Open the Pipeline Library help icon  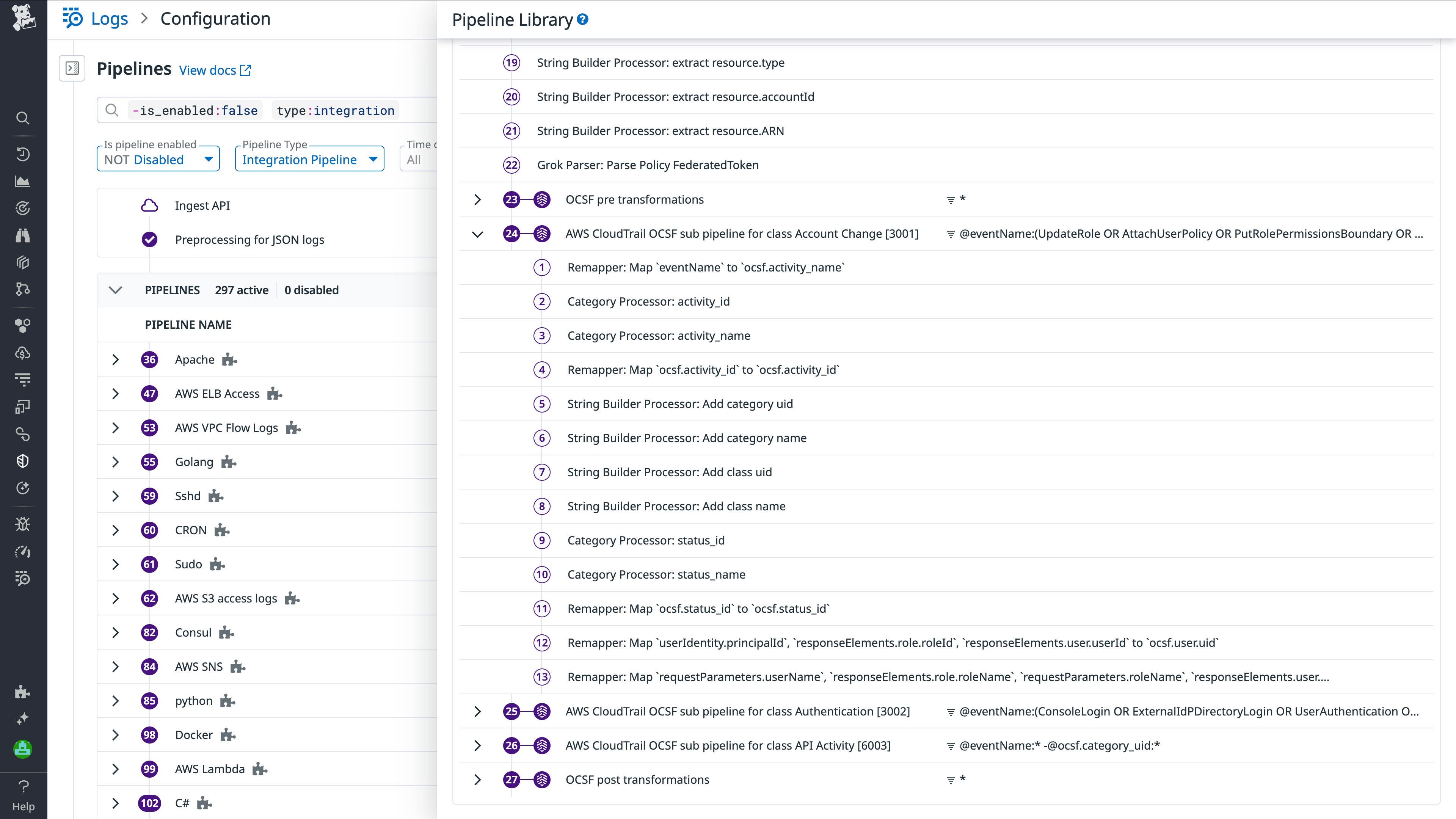583,19
